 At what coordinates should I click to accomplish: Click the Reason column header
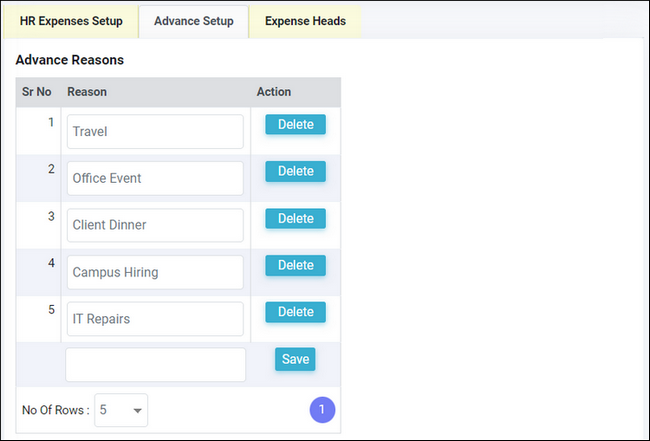pos(88,92)
